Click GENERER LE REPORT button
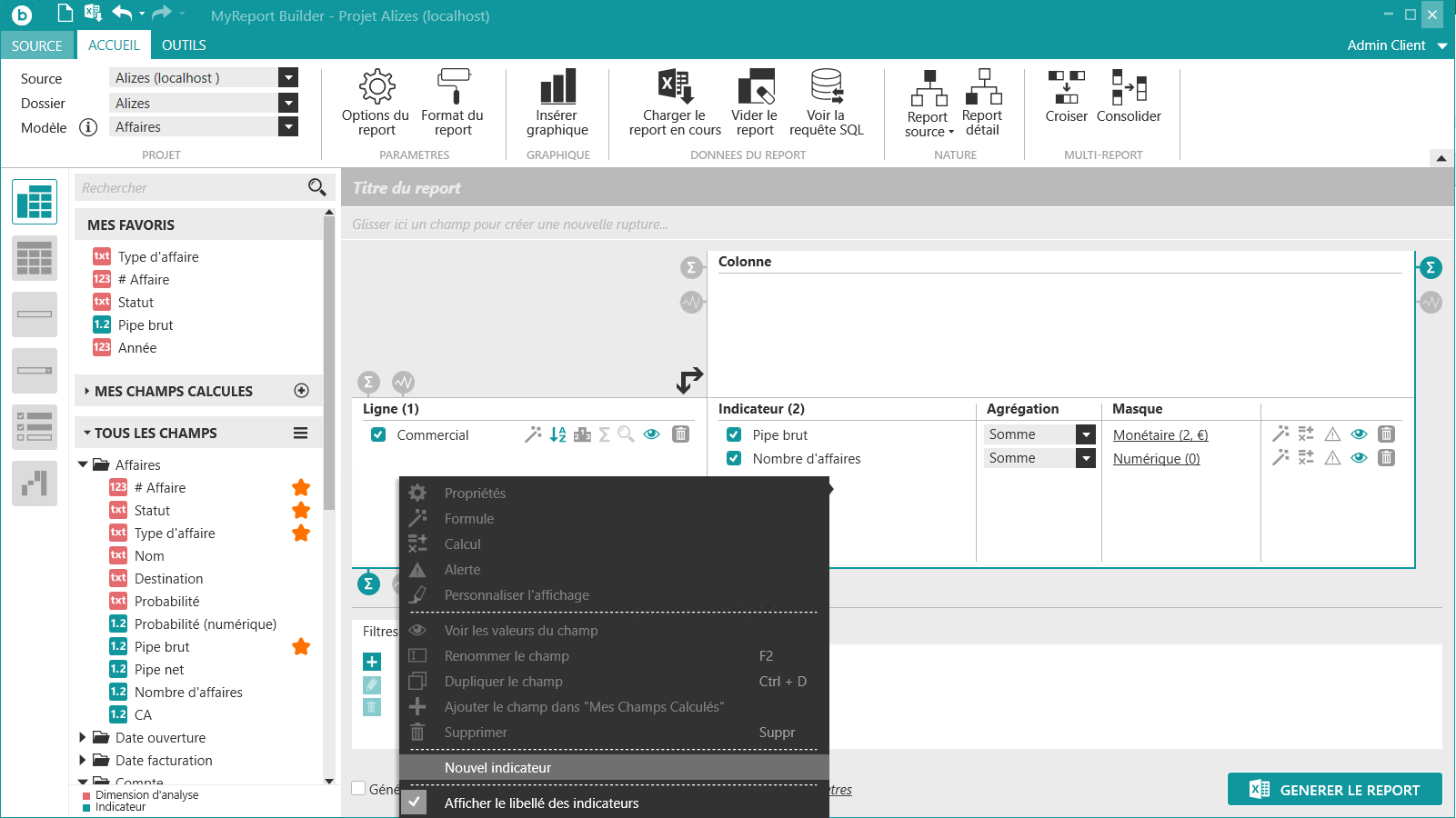Image resolution: width=1456 pixels, height=818 pixels. 1334,790
